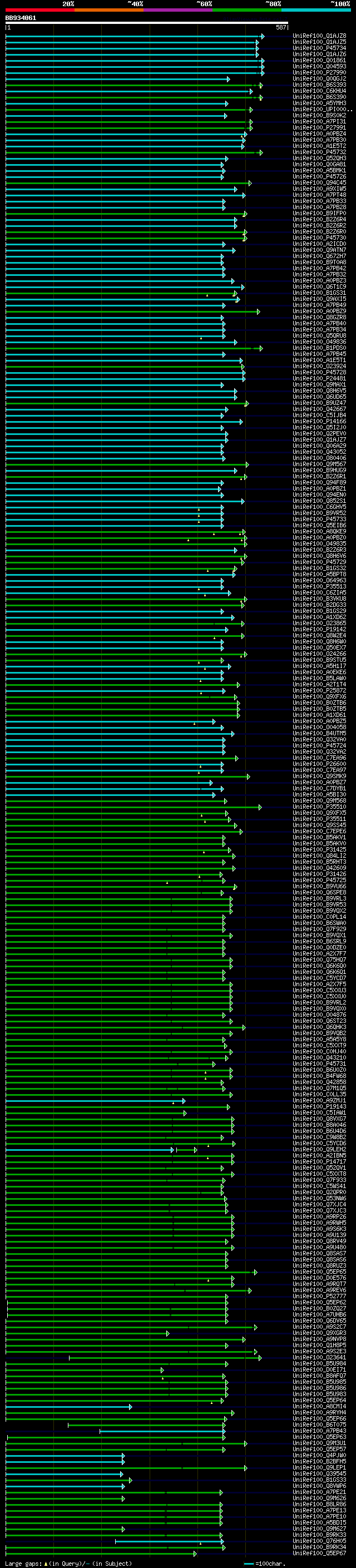Screen dimensions: 356x1568
Task: Click hit label UniRef100_B6S393
Action: [319, 85]
